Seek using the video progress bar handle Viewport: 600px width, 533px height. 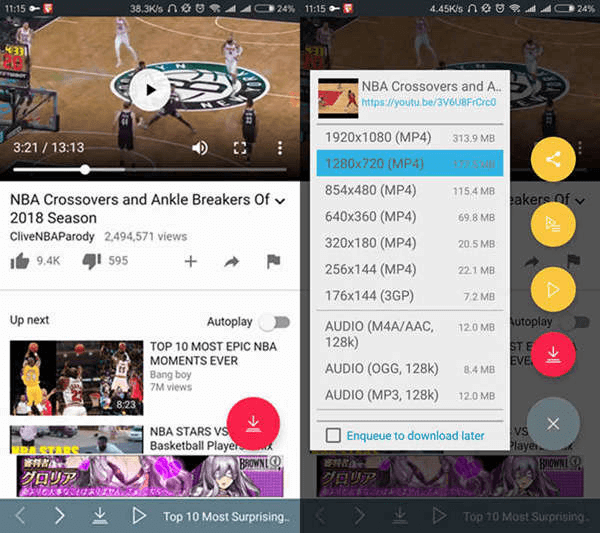point(85,170)
